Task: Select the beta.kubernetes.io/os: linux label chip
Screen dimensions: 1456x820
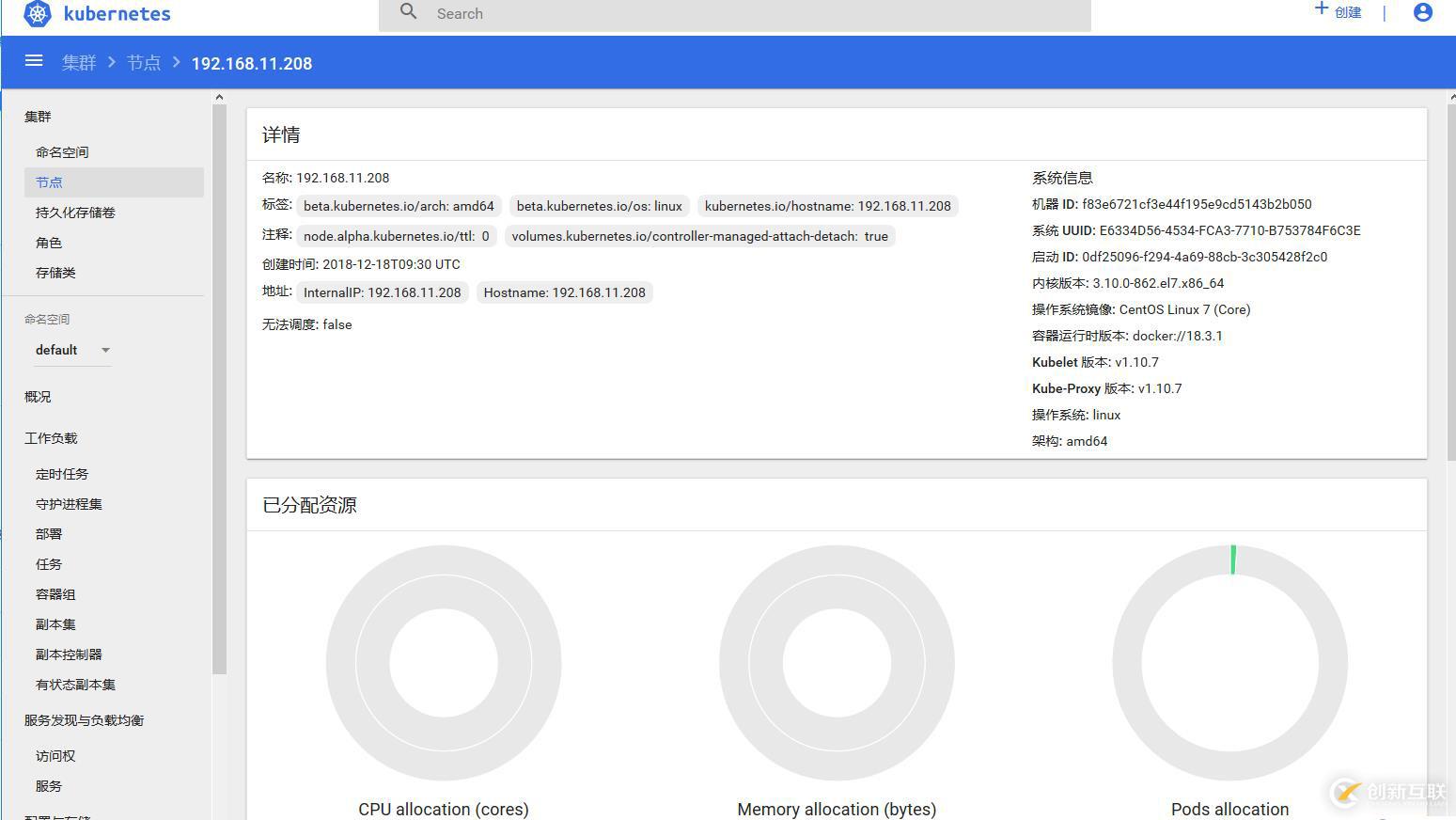Action: 599,205
